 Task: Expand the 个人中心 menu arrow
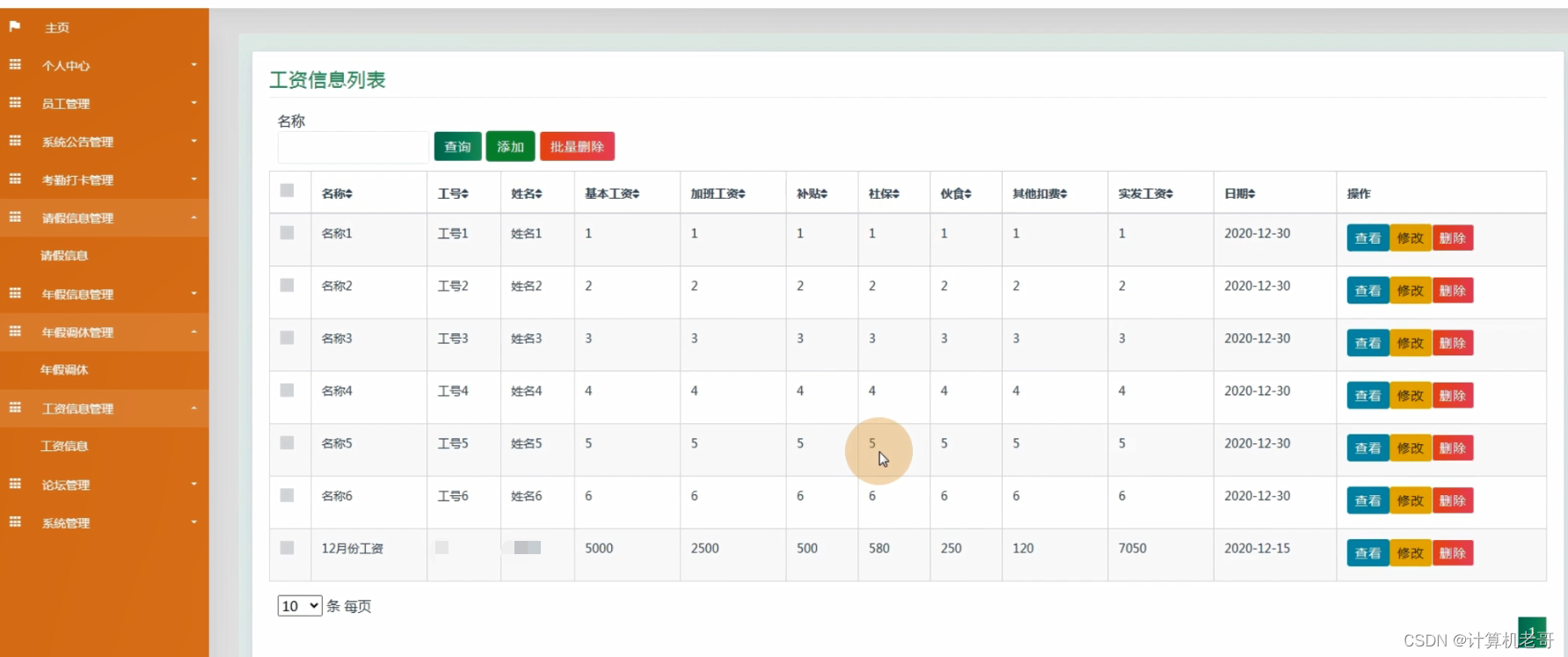(x=194, y=65)
